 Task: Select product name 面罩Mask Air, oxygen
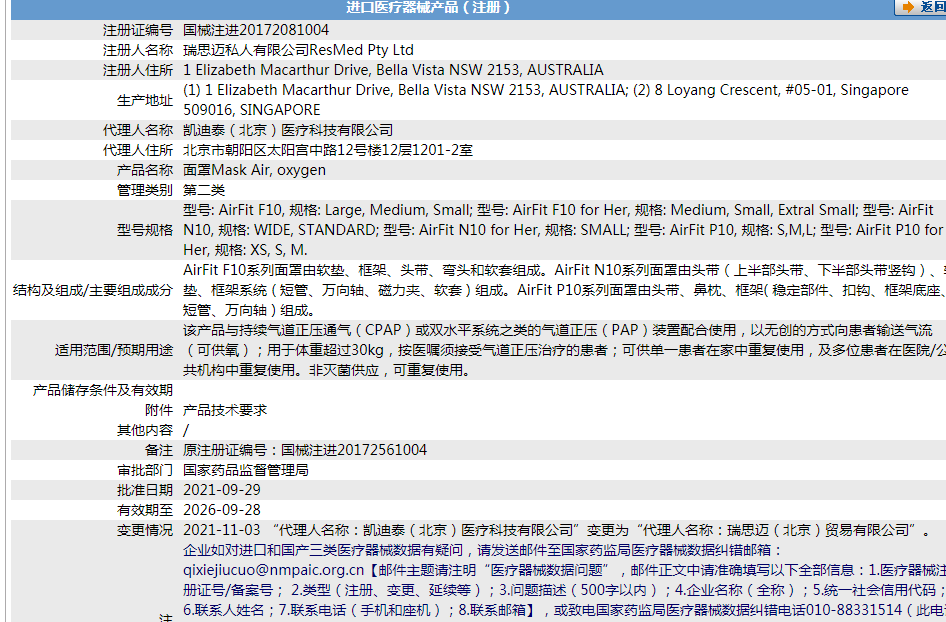(254, 170)
